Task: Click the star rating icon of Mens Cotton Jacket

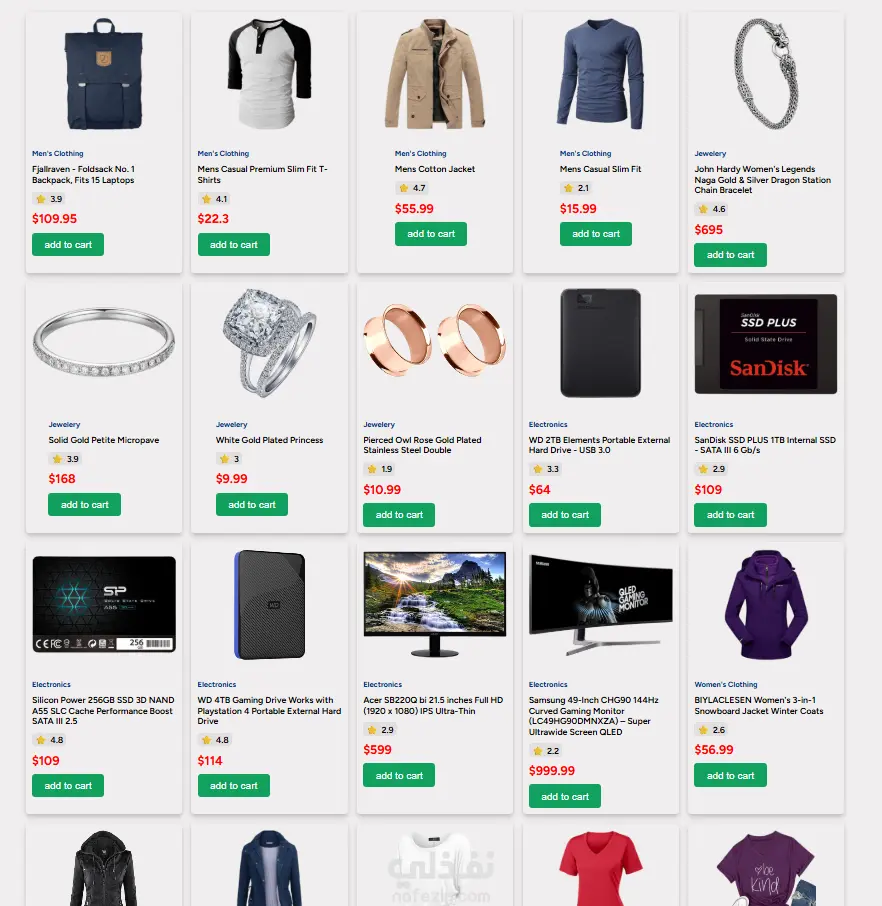Action: pos(403,188)
